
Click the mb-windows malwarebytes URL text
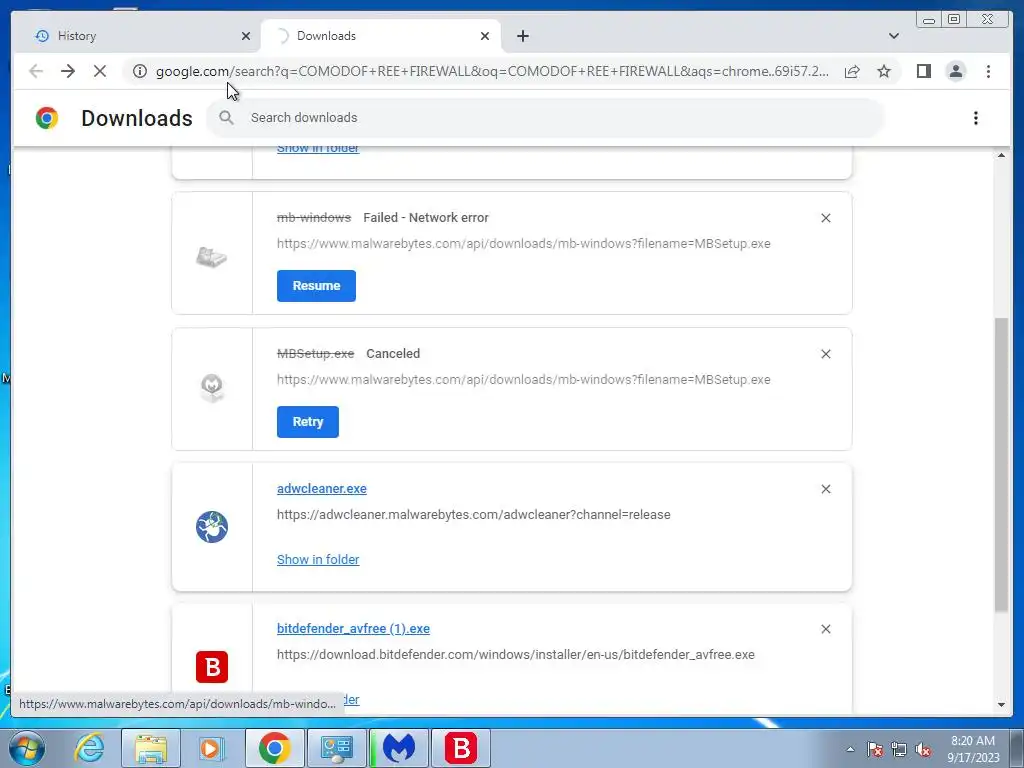[523, 244]
